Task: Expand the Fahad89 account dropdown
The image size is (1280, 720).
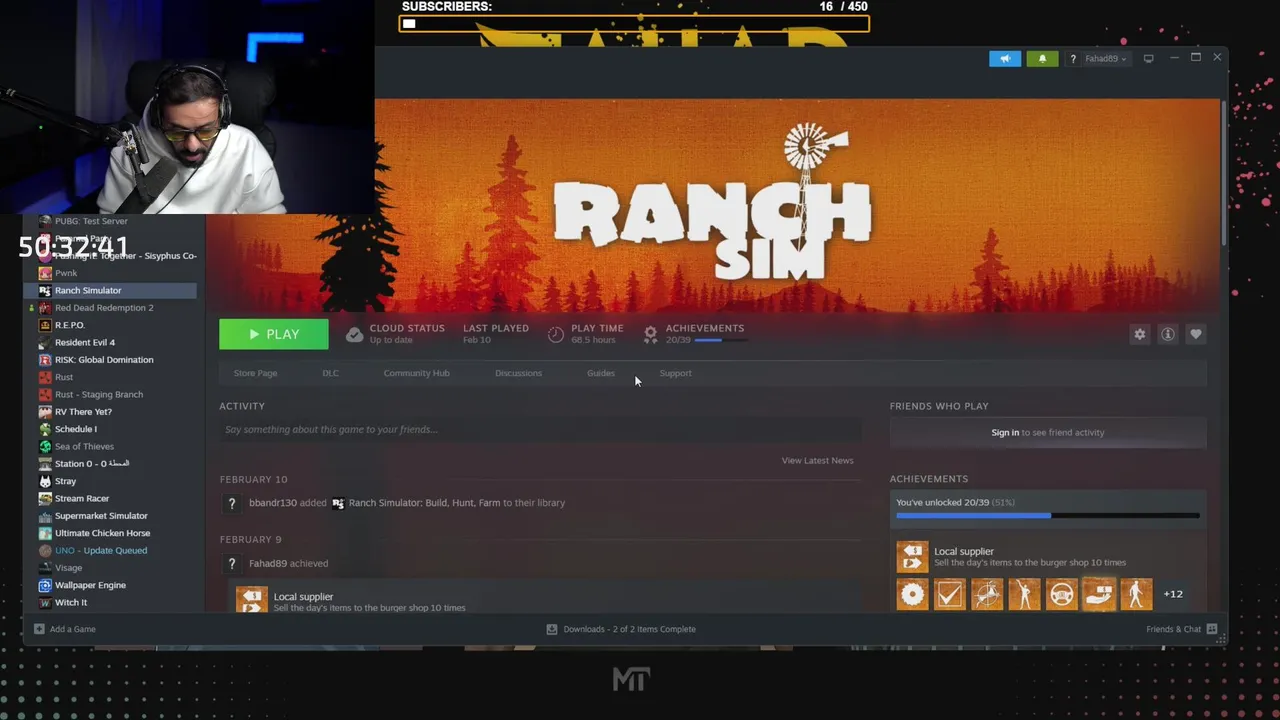Action: 1105,59
